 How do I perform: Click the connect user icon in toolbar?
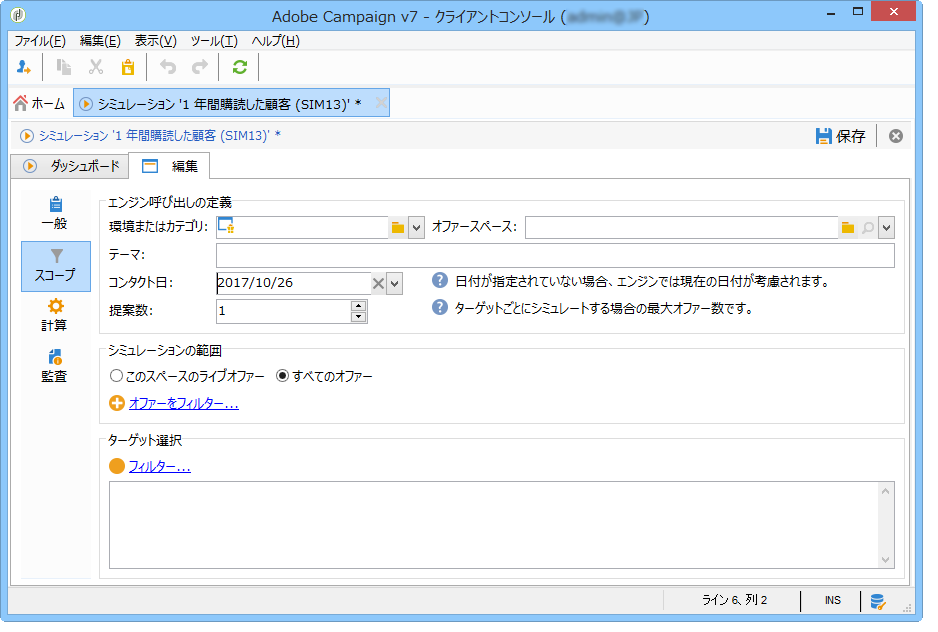(x=24, y=67)
